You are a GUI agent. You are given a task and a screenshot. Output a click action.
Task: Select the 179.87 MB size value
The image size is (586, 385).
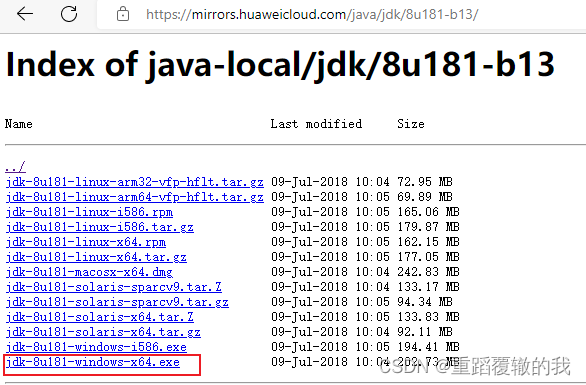click(428, 227)
